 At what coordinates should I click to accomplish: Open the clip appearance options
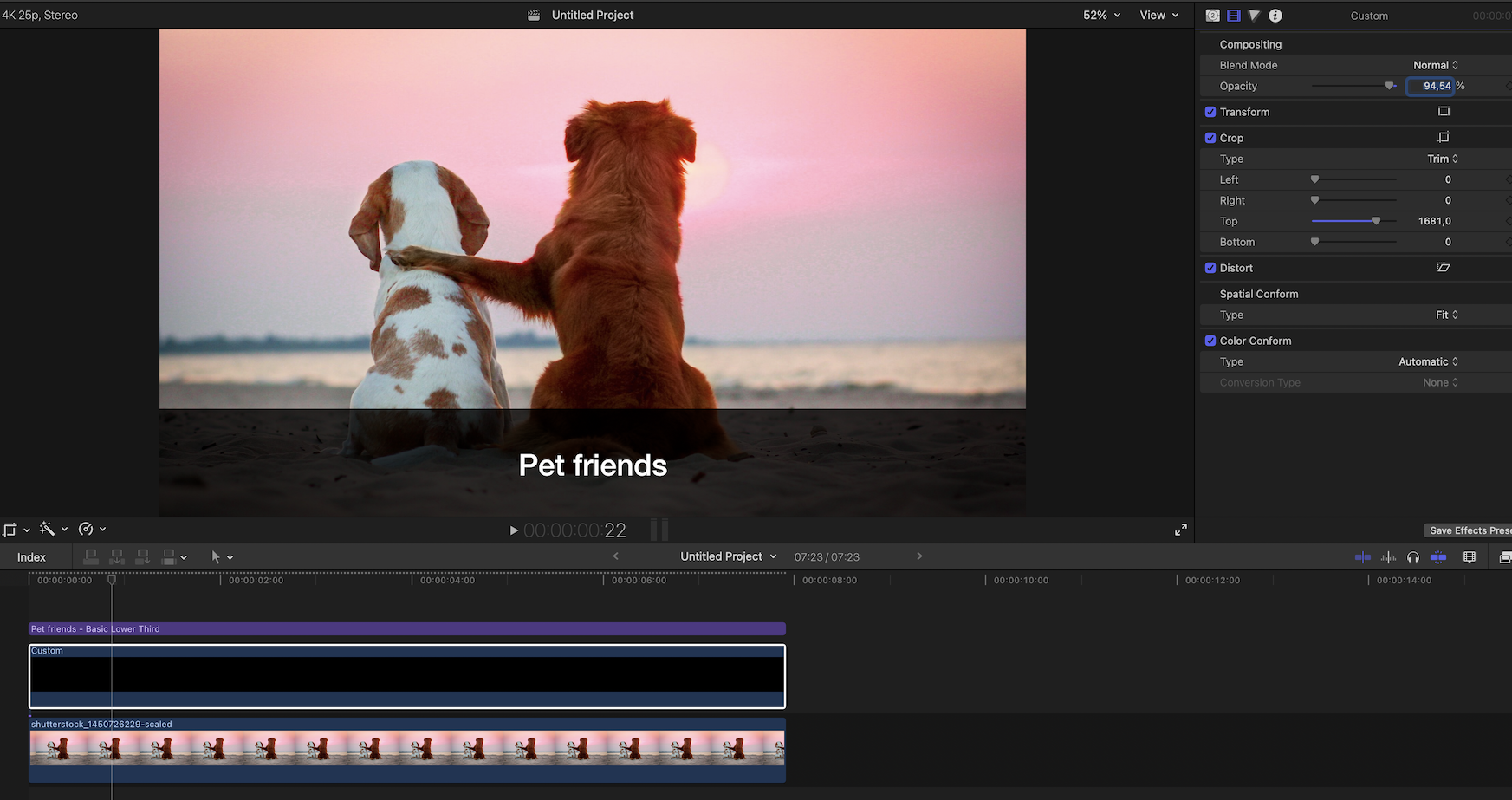[1470, 557]
